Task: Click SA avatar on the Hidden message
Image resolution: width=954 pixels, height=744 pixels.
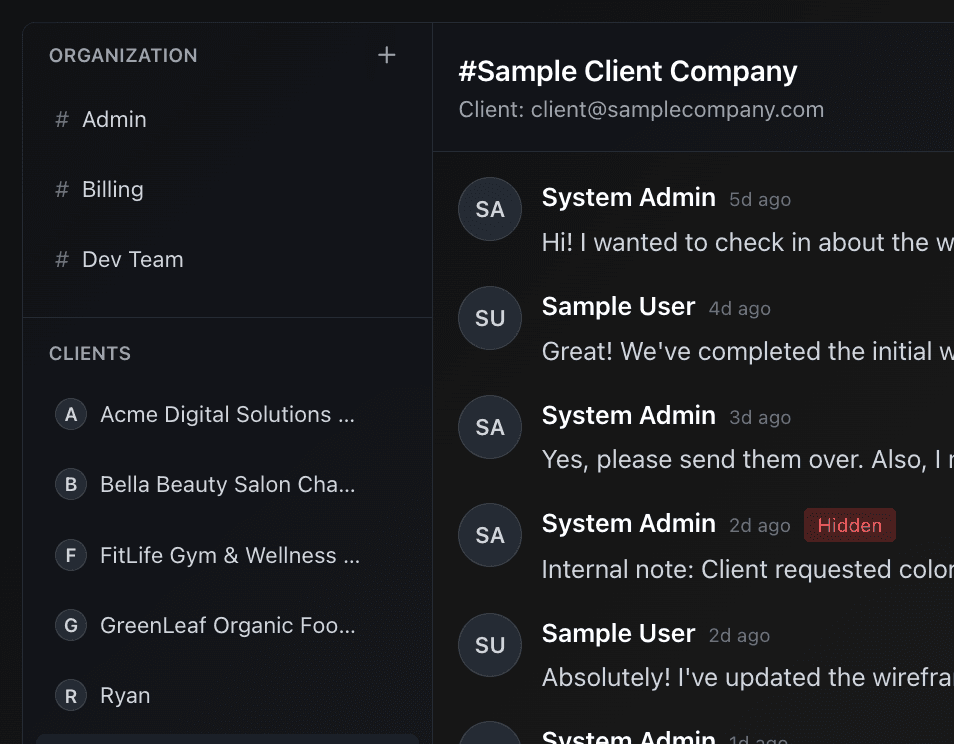Action: pos(490,535)
